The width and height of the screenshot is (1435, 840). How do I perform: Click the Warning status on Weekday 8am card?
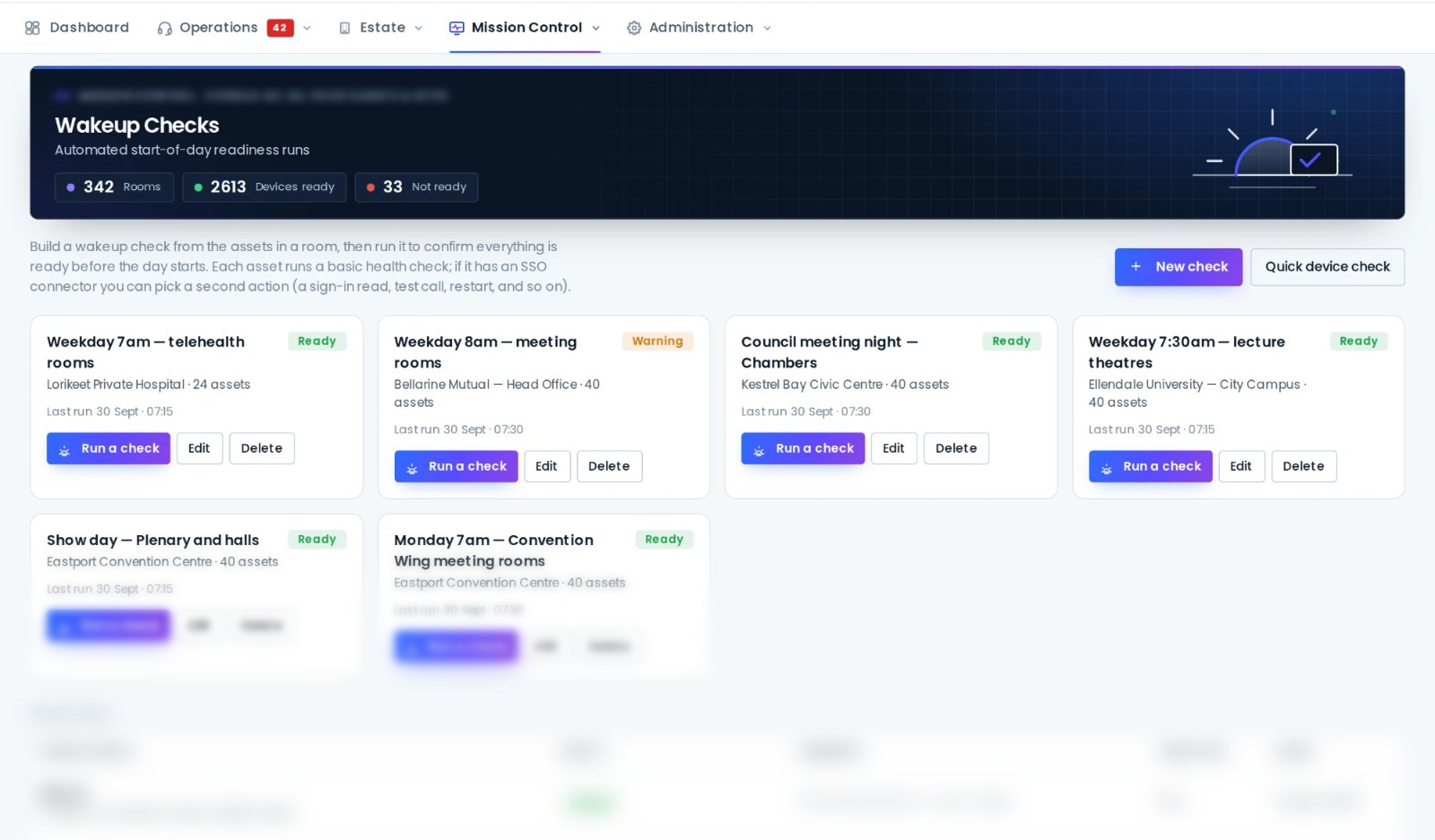657,342
